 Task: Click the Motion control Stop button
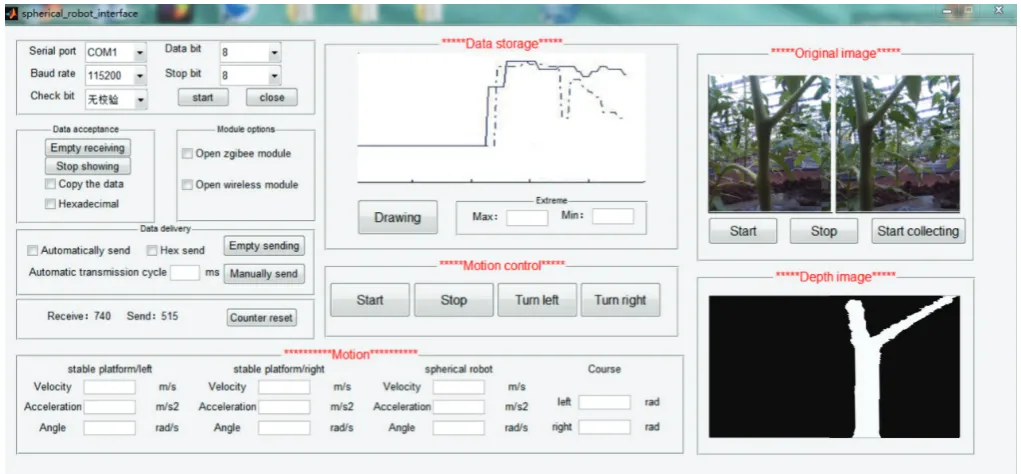coord(453,300)
